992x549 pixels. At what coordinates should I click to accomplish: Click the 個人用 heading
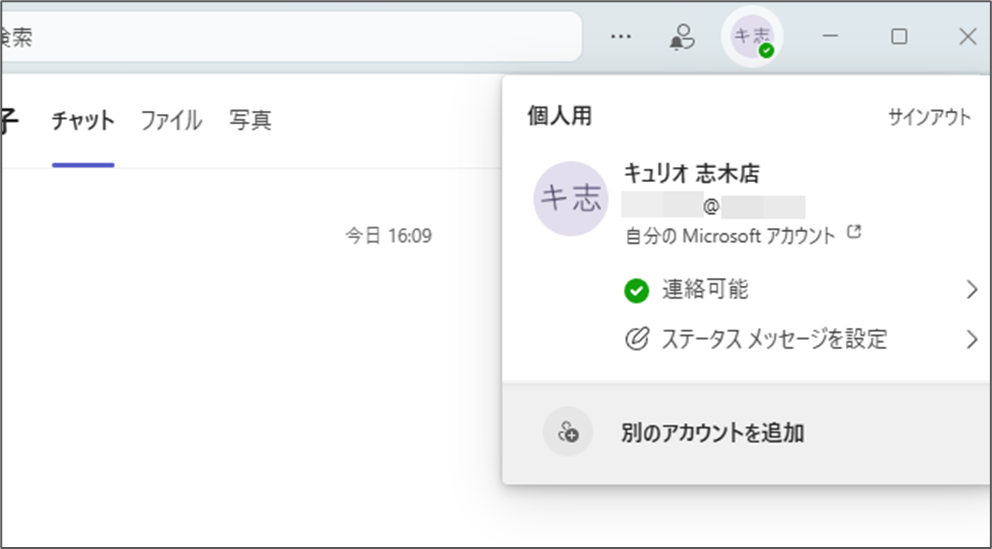[x=560, y=116]
